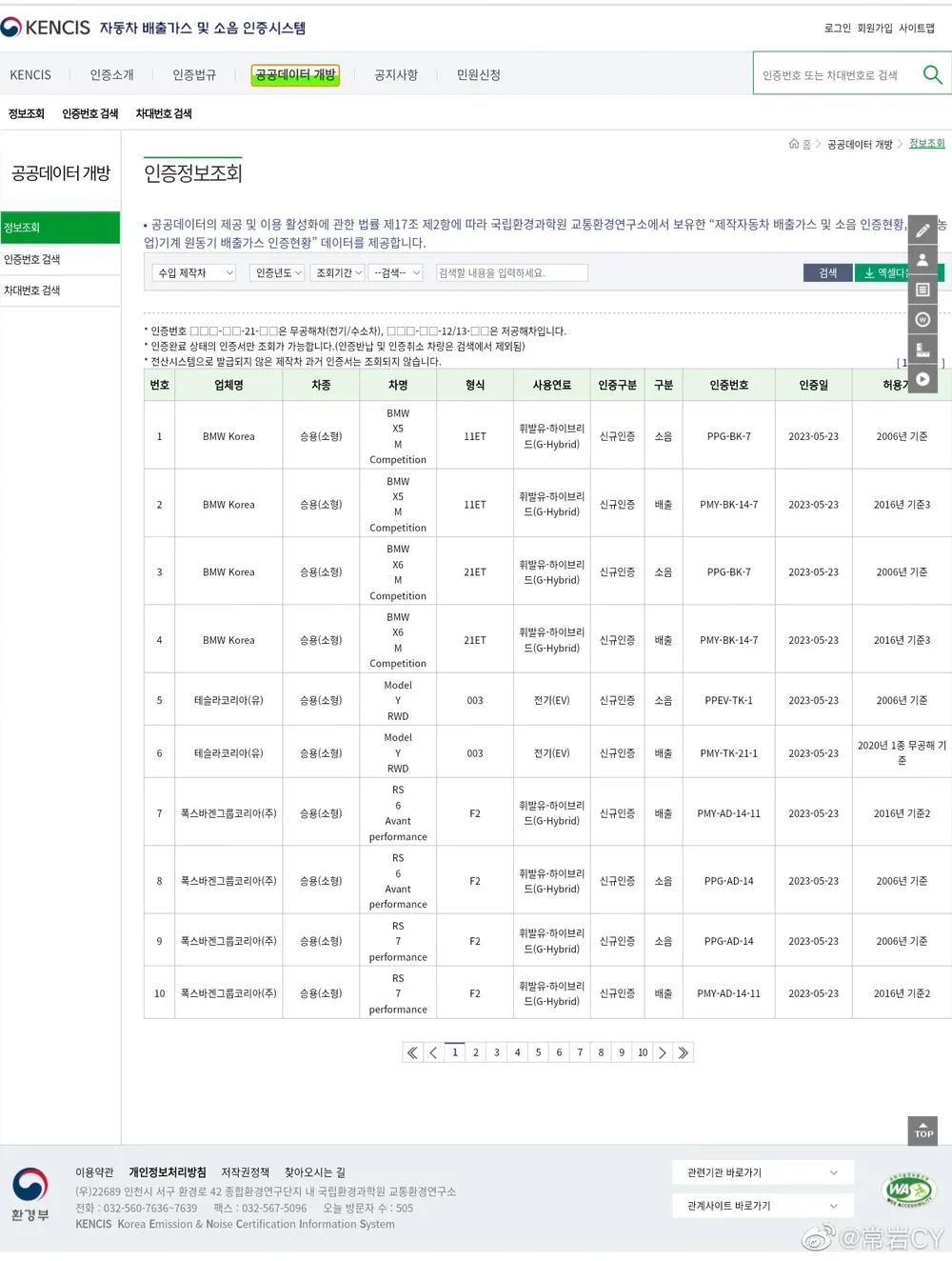Click 로그인 link at top

tap(838, 29)
